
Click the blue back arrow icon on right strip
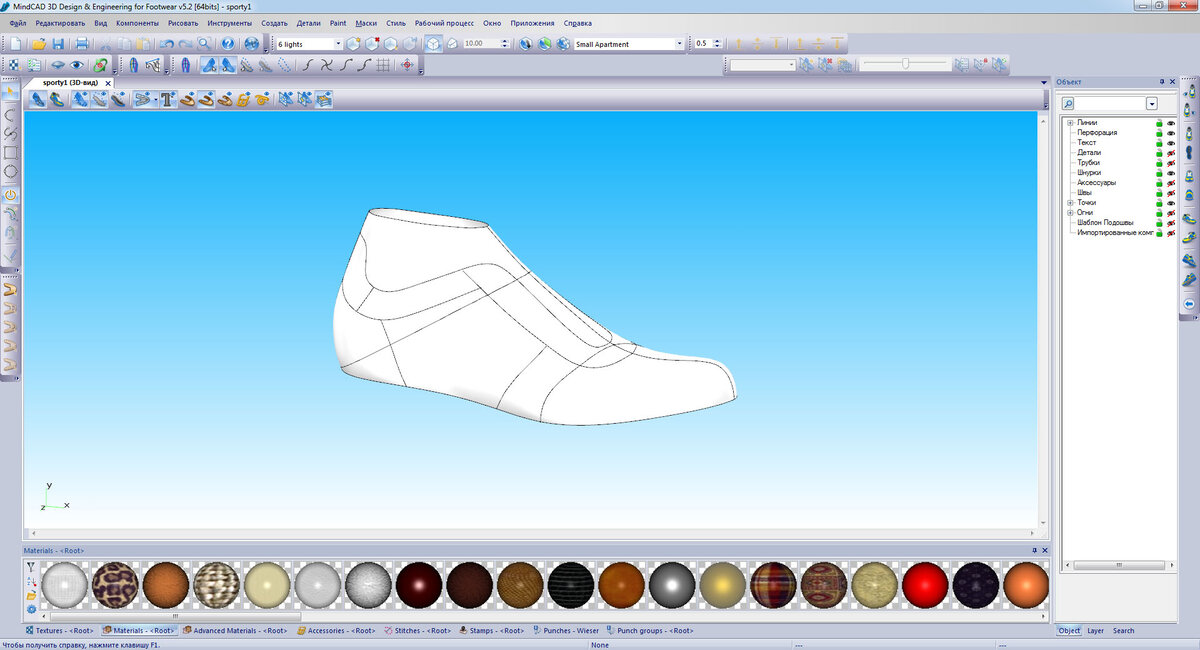click(1189, 303)
